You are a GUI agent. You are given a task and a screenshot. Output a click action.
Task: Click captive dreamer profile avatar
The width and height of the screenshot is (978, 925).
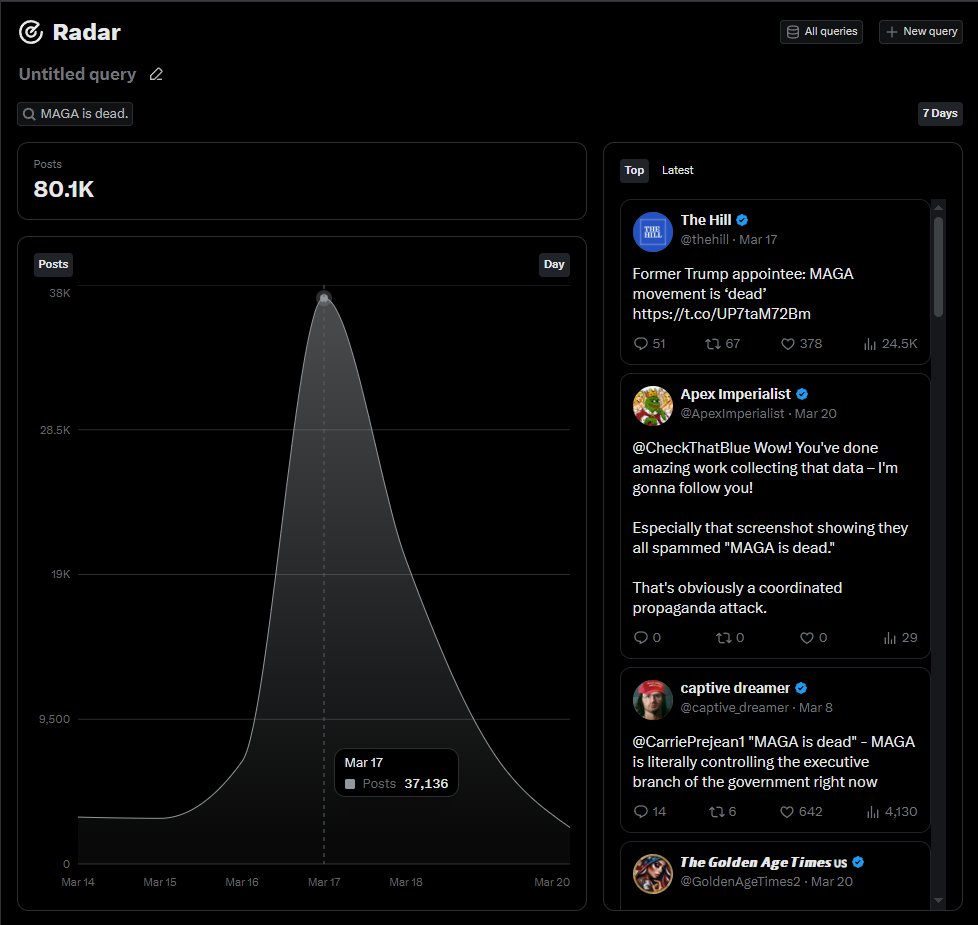(652, 700)
